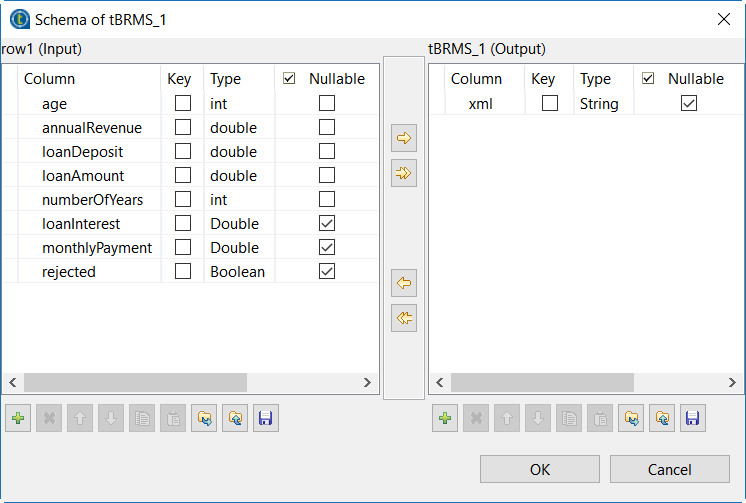Open Type cell for rejected column
Image resolution: width=746 pixels, height=503 pixels.
(237, 271)
